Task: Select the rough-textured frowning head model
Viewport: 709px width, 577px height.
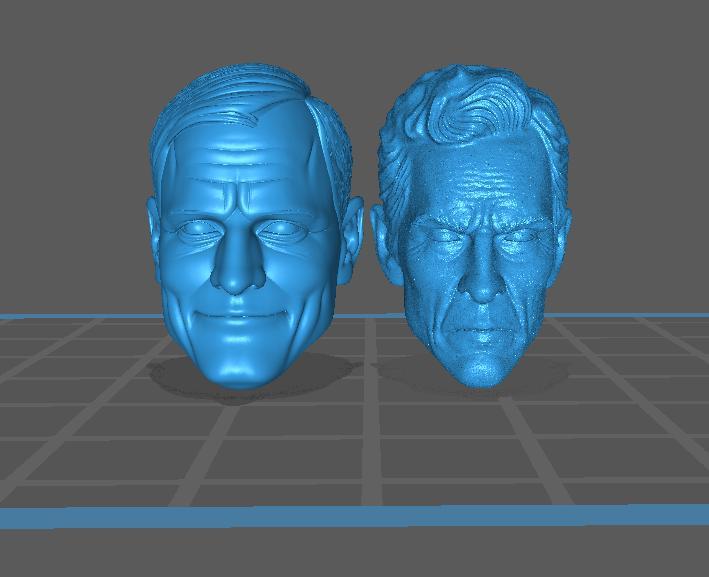Action: tap(471, 226)
